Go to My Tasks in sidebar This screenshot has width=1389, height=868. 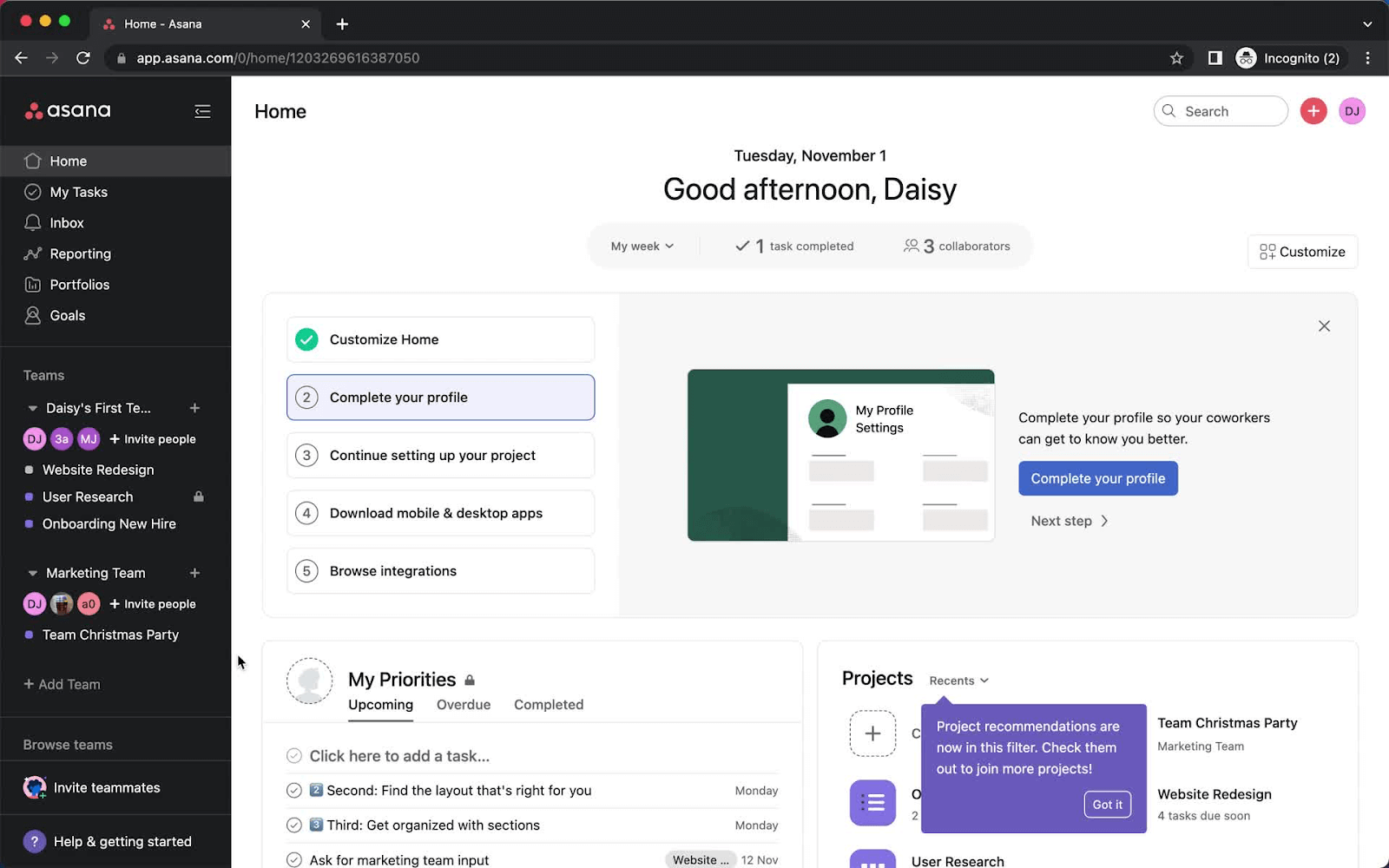point(78,192)
